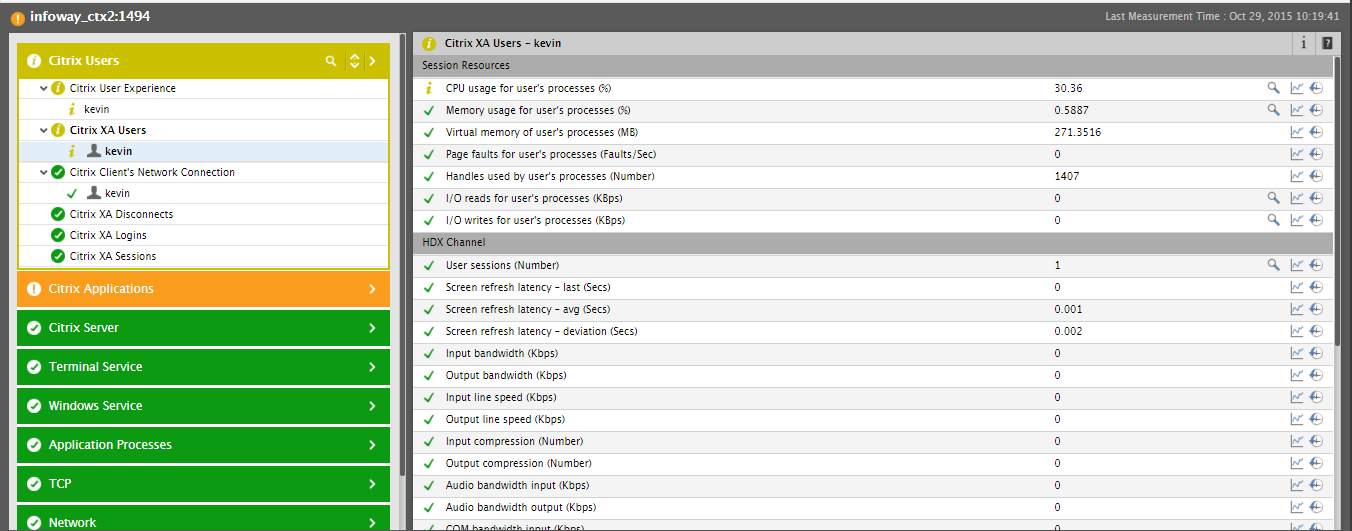The width and height of the screenshot is (1352, 531).
Task: Click the up-down sort arrows in Citrix Users header
Action: (354, 61)
